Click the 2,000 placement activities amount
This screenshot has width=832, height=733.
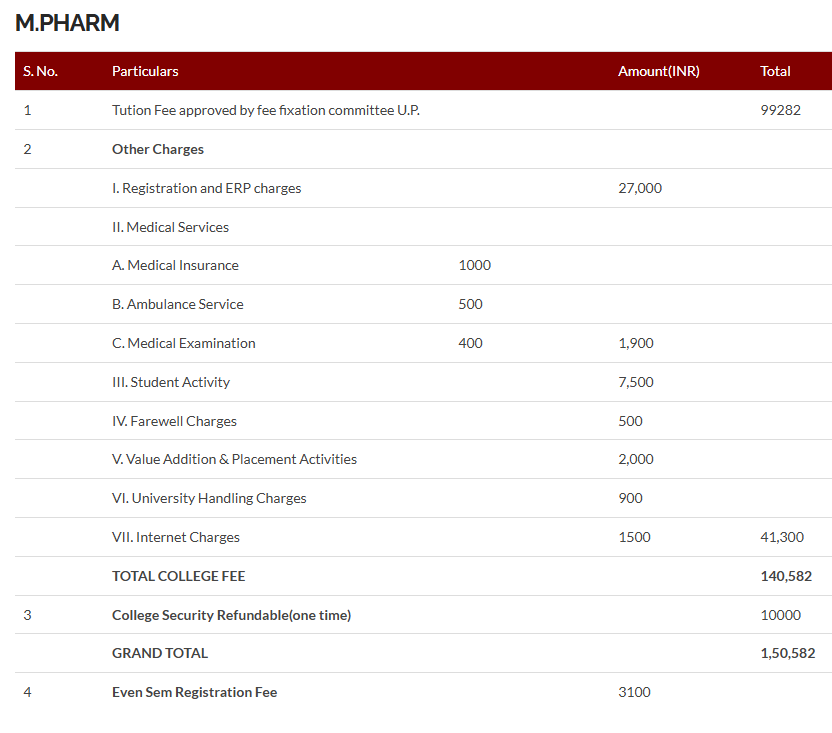636,459
